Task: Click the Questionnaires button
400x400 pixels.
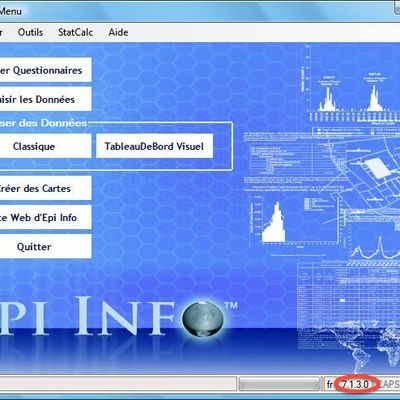Action: coord(45,70)
